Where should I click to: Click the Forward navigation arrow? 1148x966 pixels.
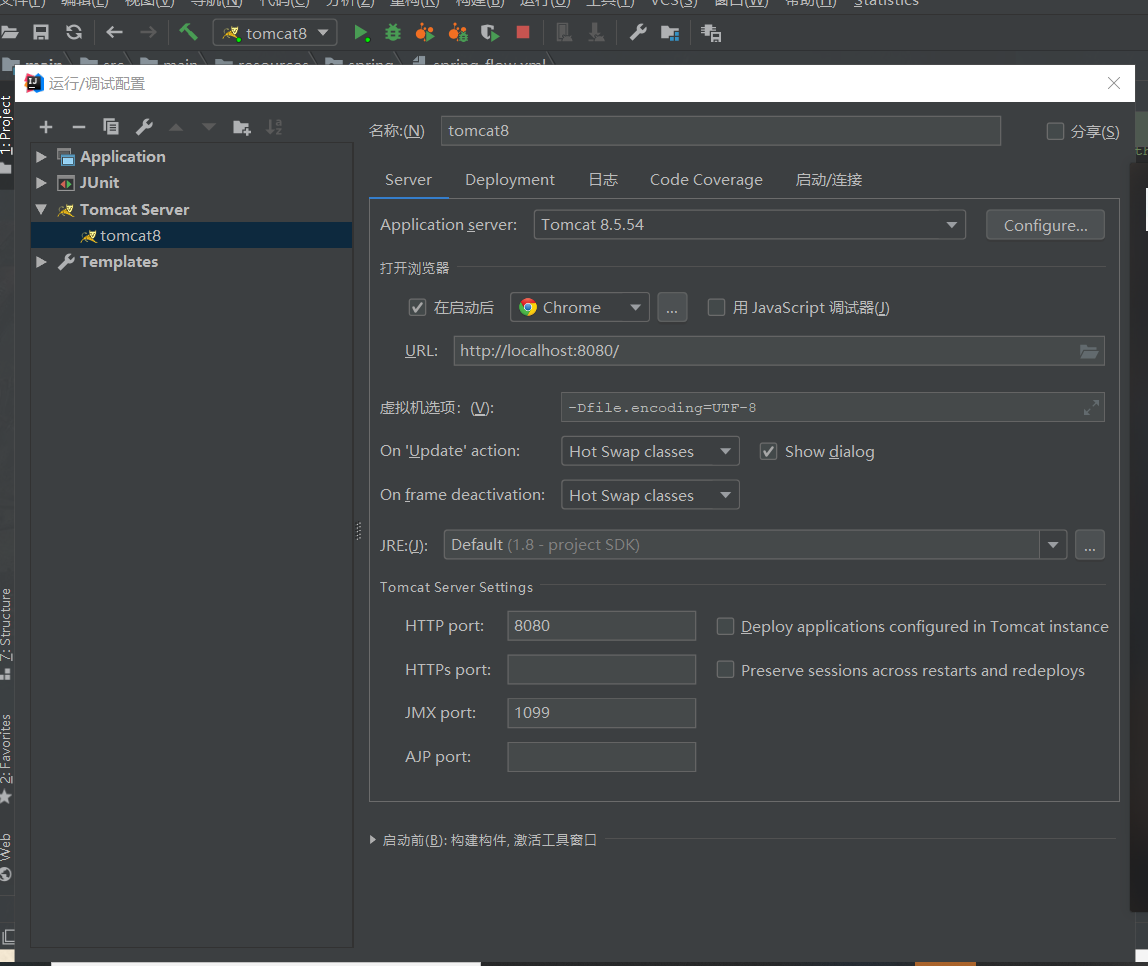coord(148,33)
